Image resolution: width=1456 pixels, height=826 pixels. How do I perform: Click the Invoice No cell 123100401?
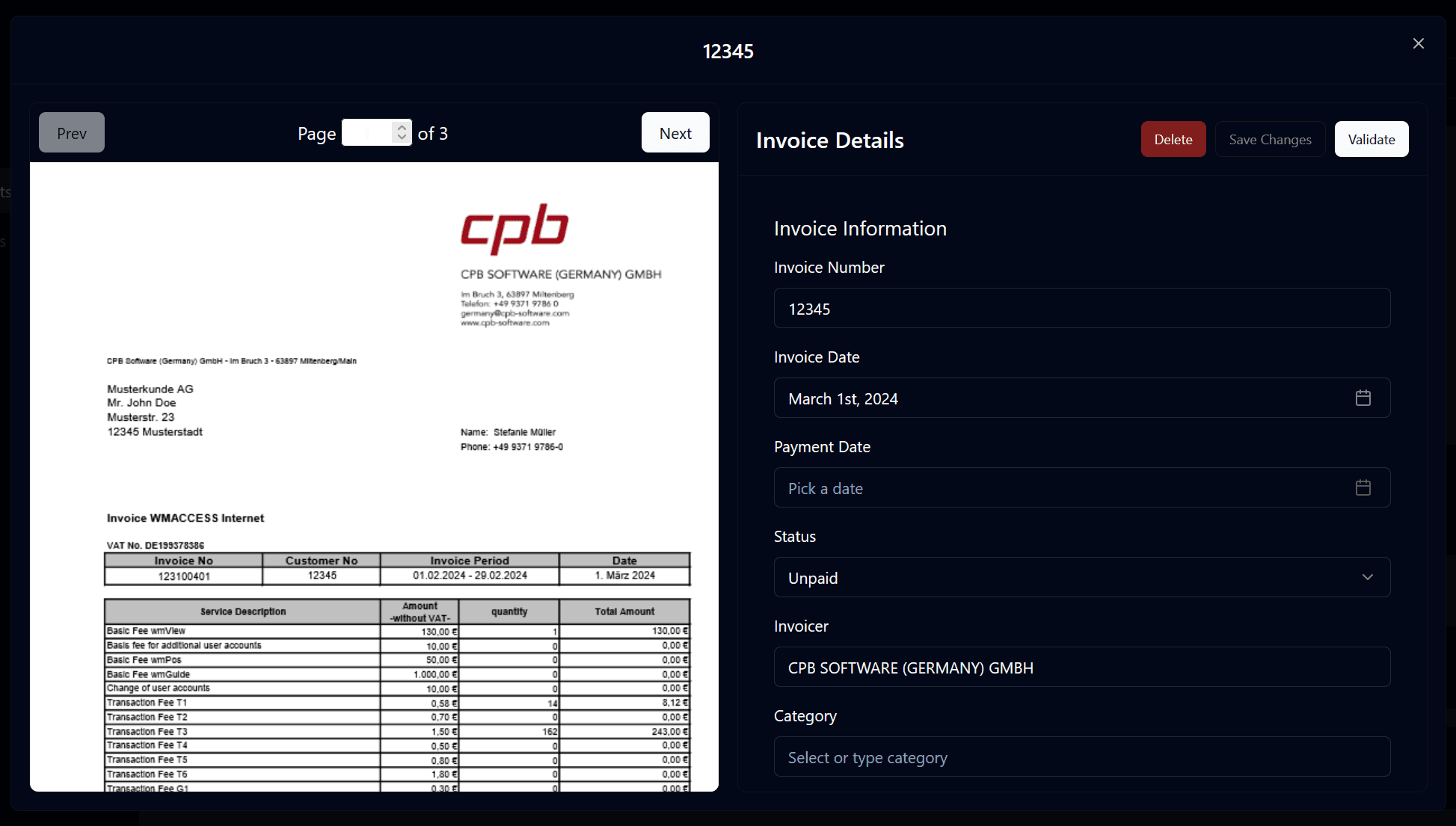184,576
